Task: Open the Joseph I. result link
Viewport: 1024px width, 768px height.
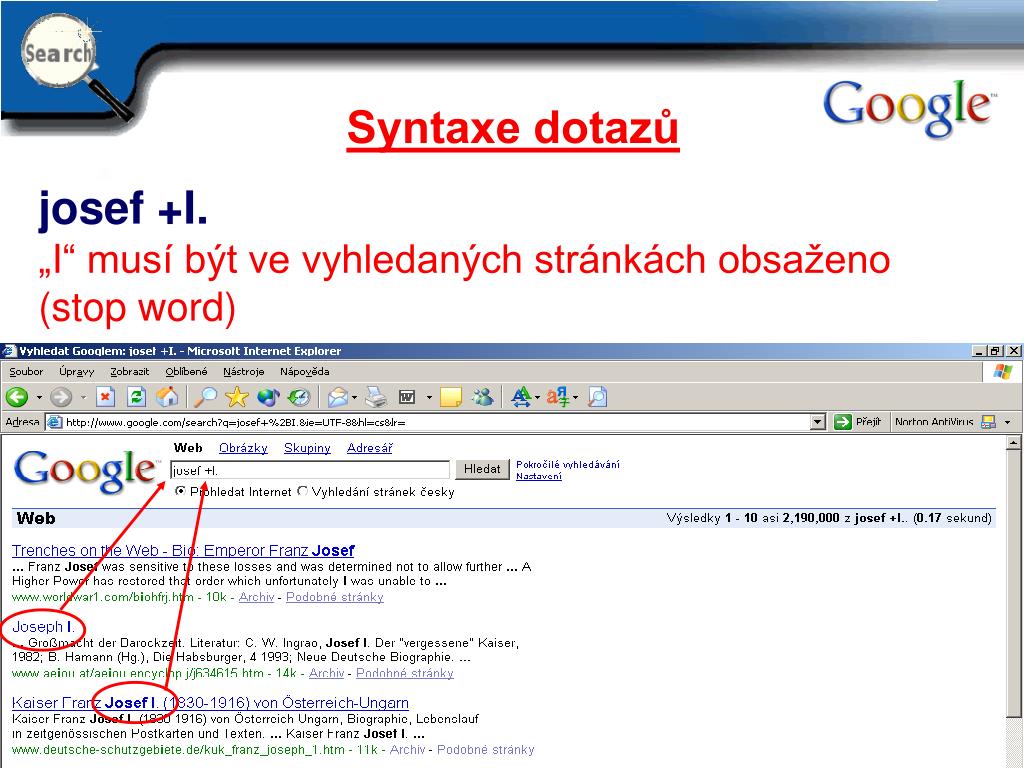Action: pos(43,627)
